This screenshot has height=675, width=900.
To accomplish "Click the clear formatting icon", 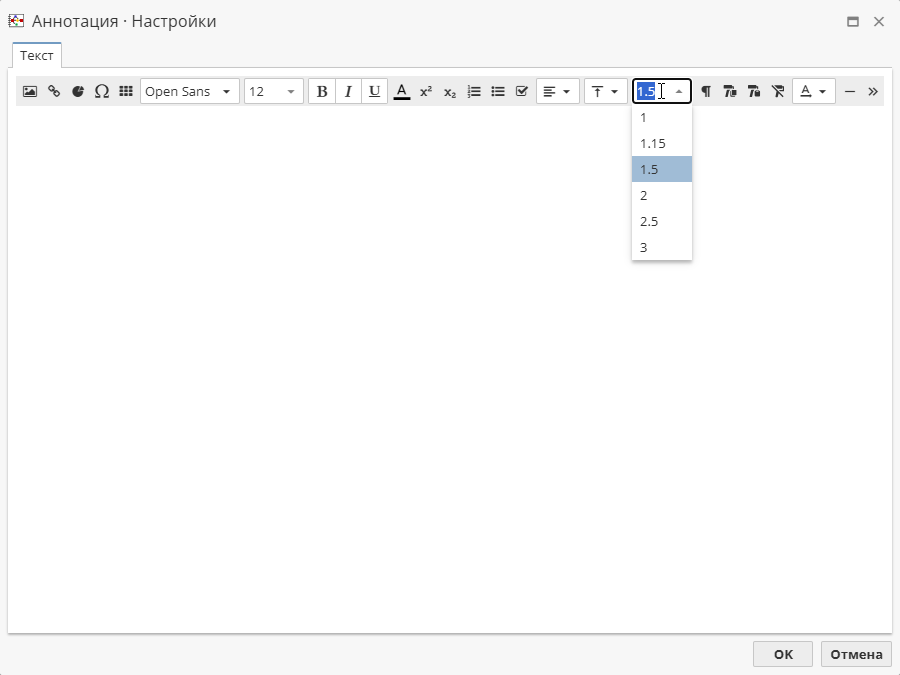I will pyautogui.click(x=778, y=91).
